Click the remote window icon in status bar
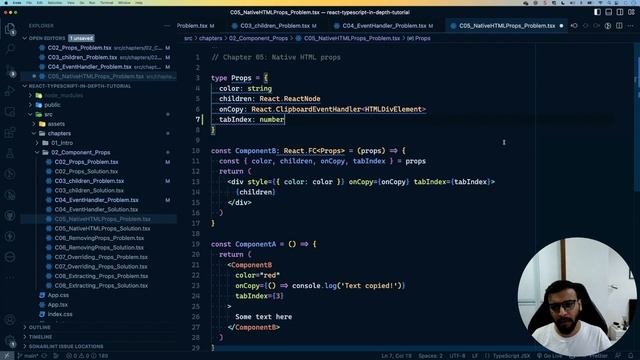The image size is (640, 360). tap(7, 356)
